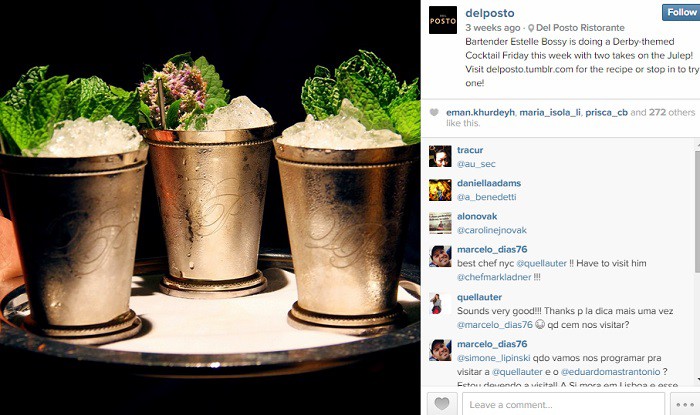Click the Leave a comment field
The width and height of the screenshot is (700, 415).
point(563,404)
